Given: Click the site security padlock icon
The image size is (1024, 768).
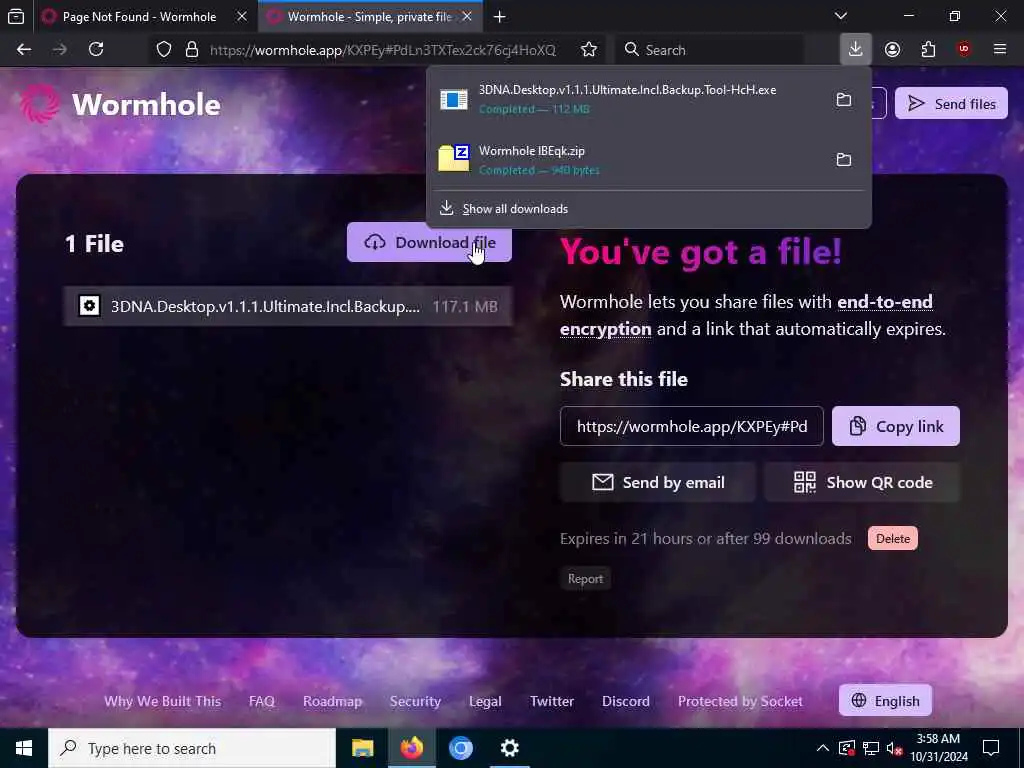Looking at the screenshot, I should pos(191,50).
